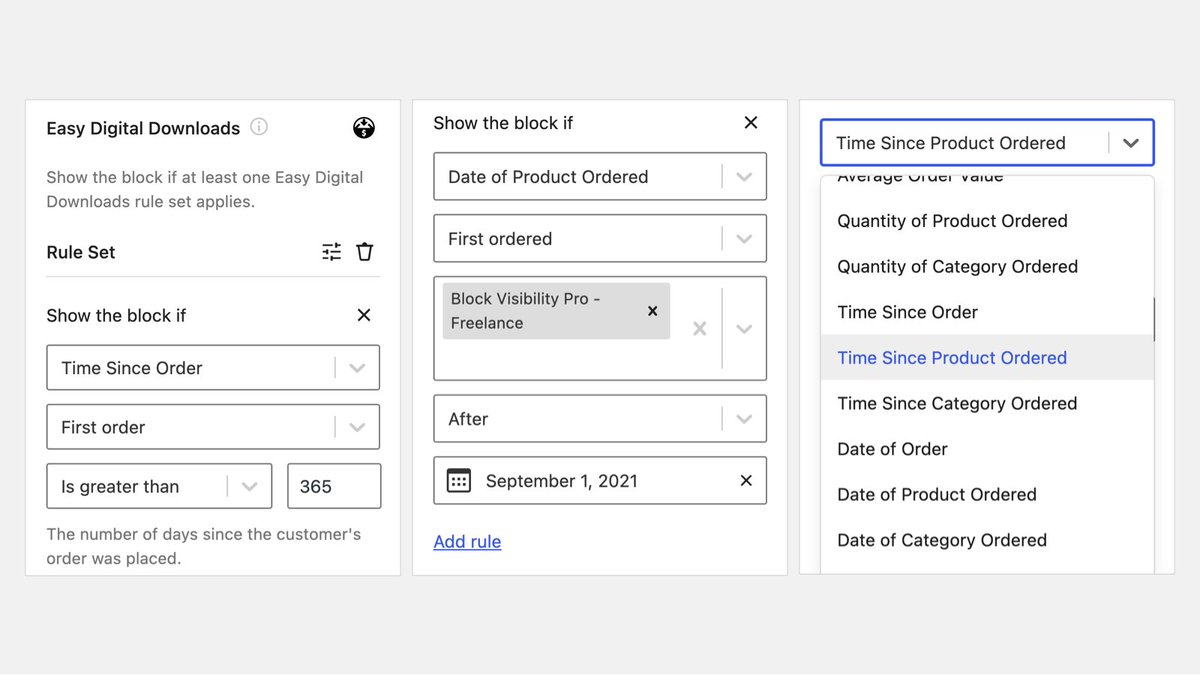The image size is (1200, 675).
Task: Open the Rule Set settings sliders icon
Action: tap(332, 252)
